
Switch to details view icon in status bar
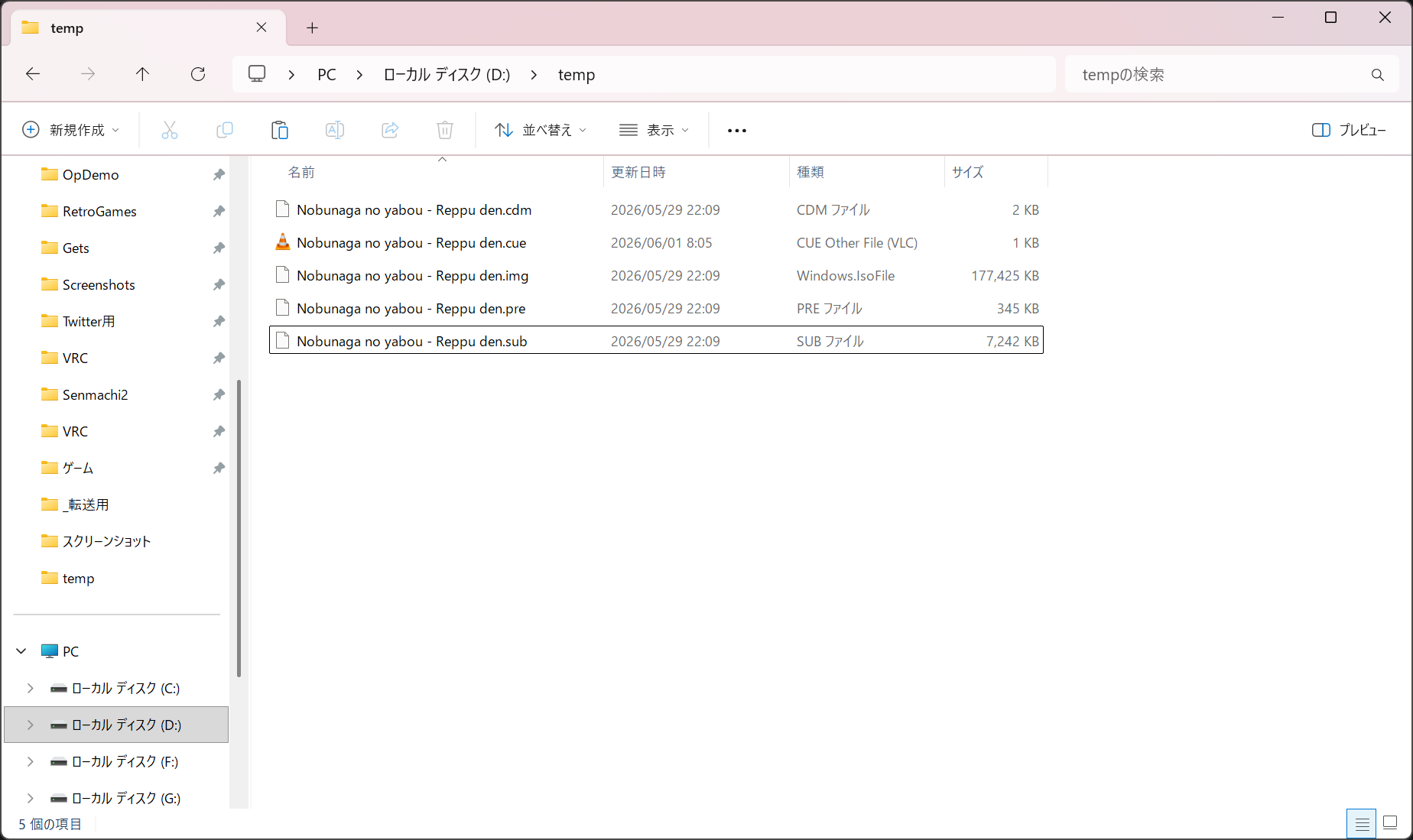tap(1362, 823)
